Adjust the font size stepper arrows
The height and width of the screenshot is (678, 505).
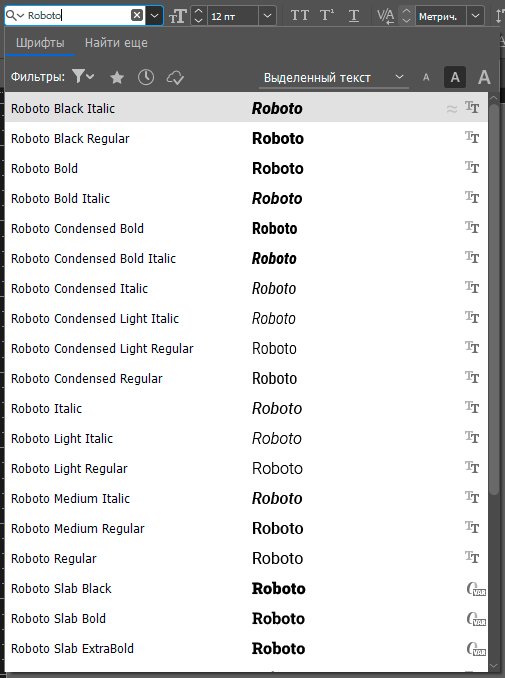(198, 16)
